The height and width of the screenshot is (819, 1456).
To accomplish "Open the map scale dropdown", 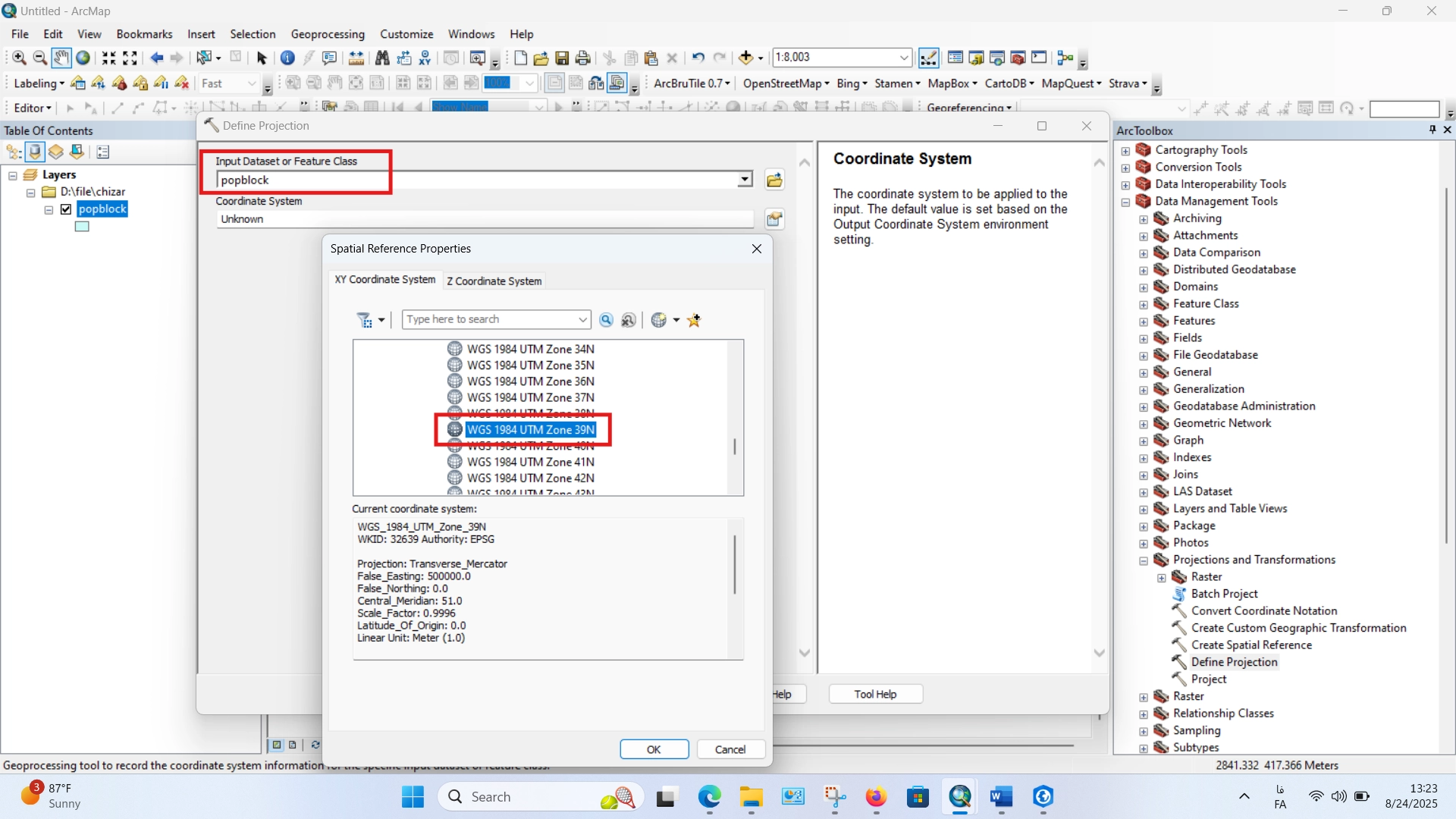I will [904, 58].
